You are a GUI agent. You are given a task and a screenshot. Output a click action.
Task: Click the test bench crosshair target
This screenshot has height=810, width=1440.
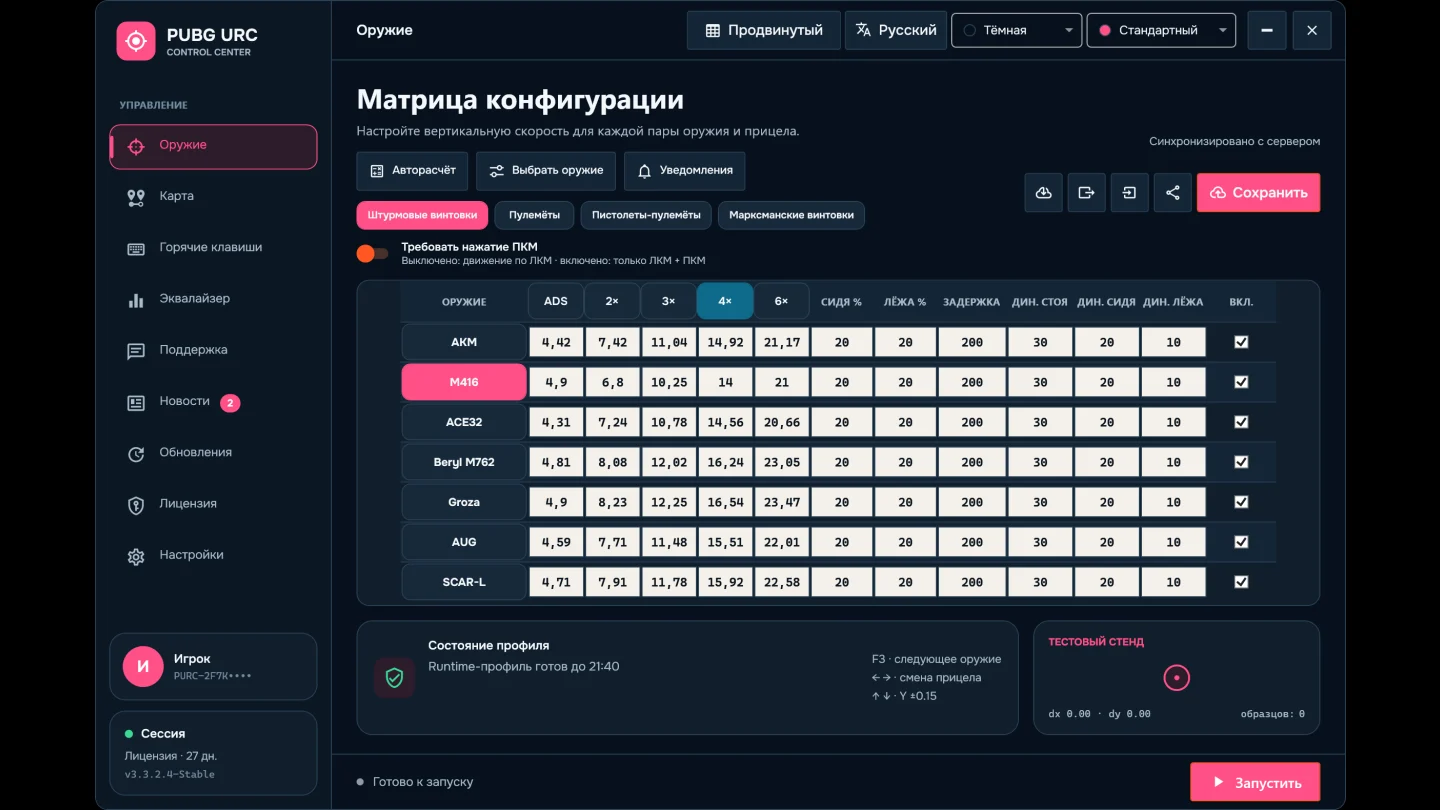(1176, 678)
